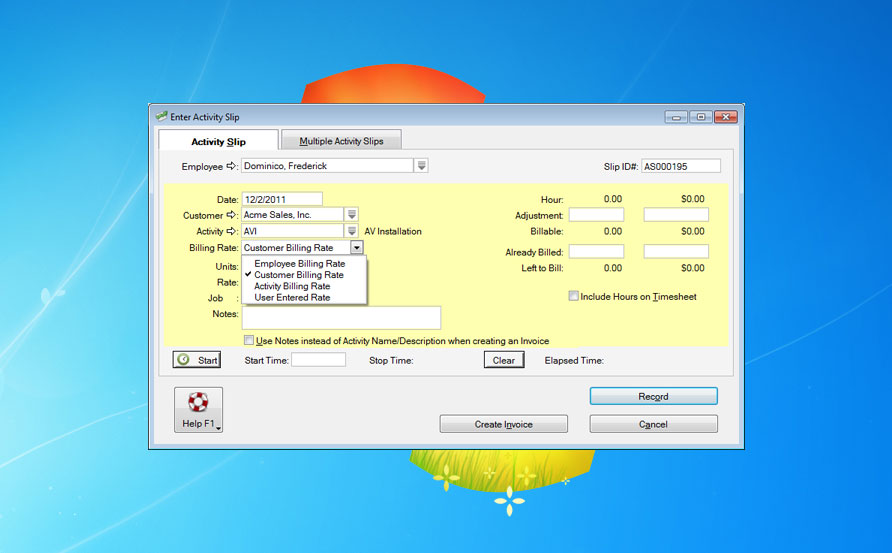Click the Clear button

(x=503, y=360)
